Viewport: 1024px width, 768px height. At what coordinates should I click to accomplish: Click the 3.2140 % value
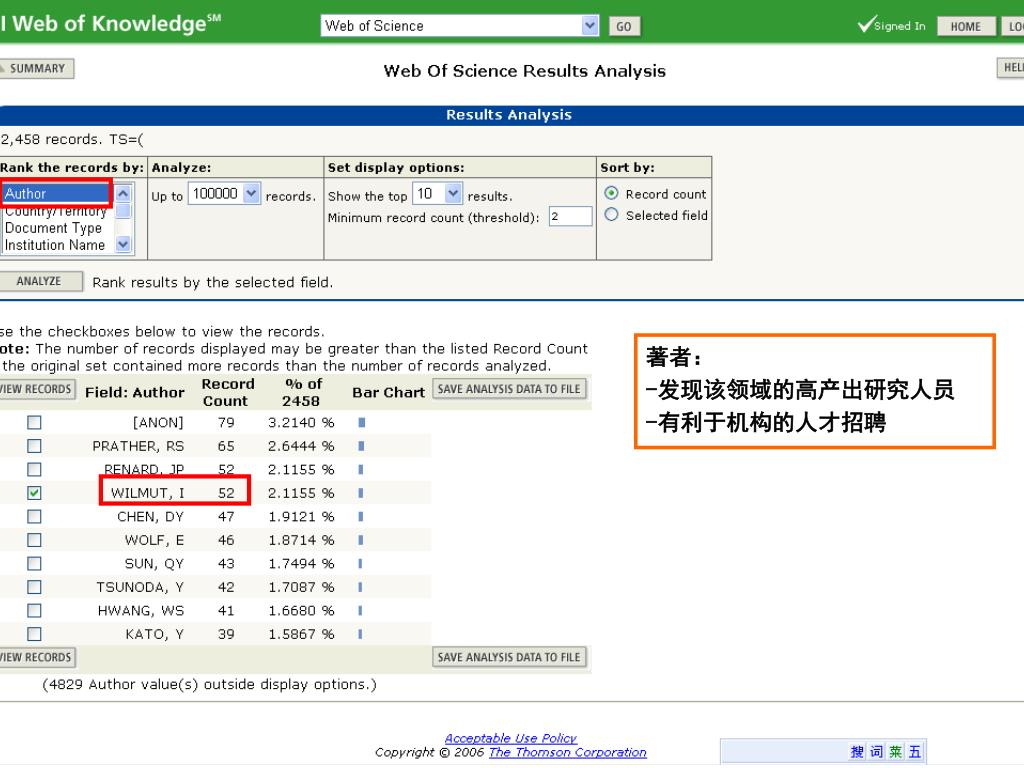click(x=301, y=423)
